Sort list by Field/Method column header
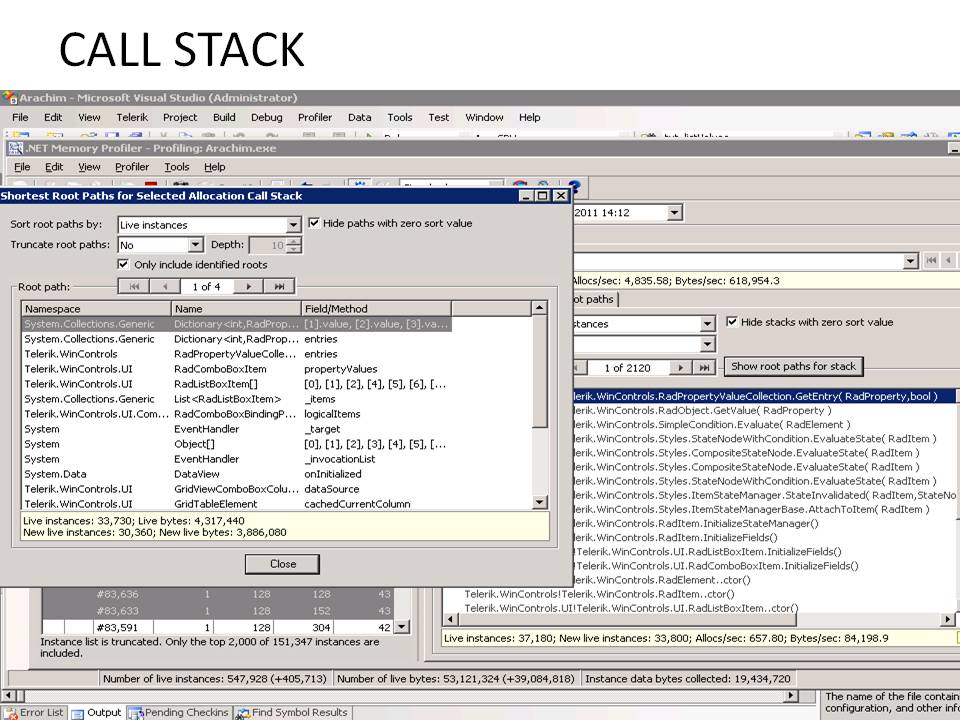This screenshot has width=960, height=720. pos(377,309)
